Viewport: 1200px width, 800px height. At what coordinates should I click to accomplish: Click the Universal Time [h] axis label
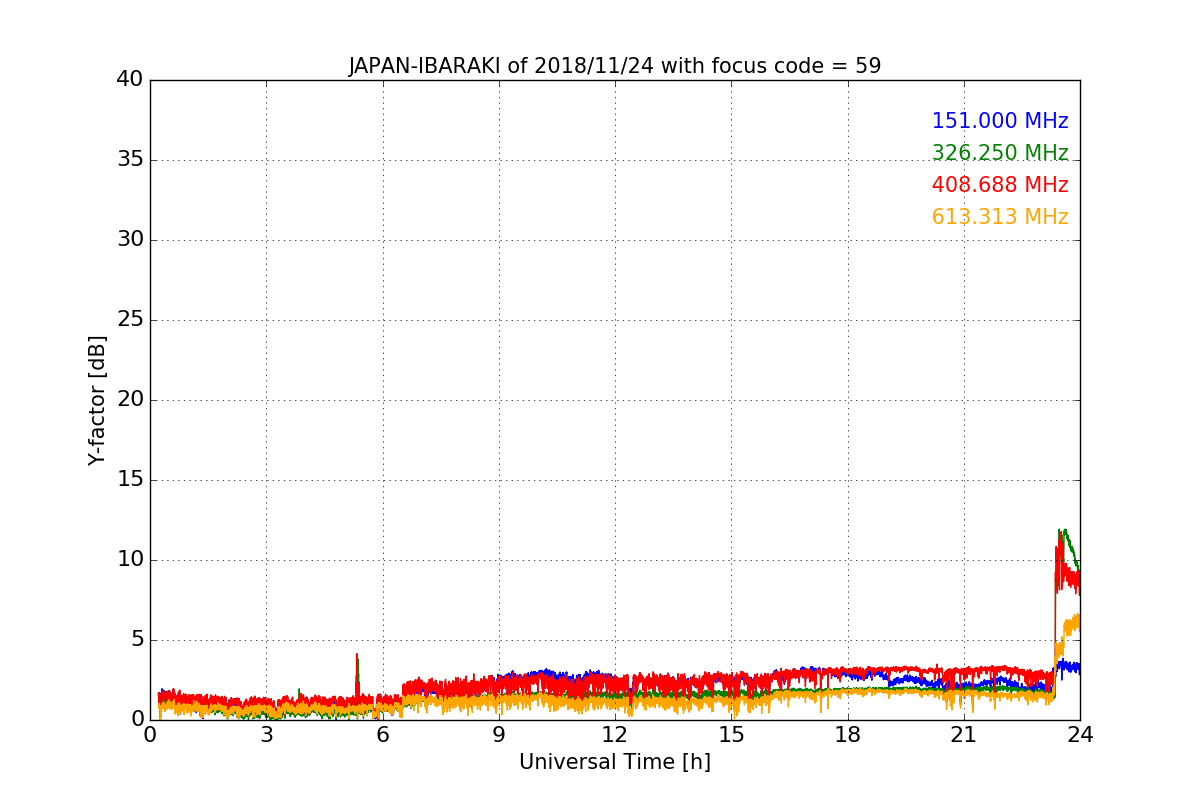coord(614,762)
